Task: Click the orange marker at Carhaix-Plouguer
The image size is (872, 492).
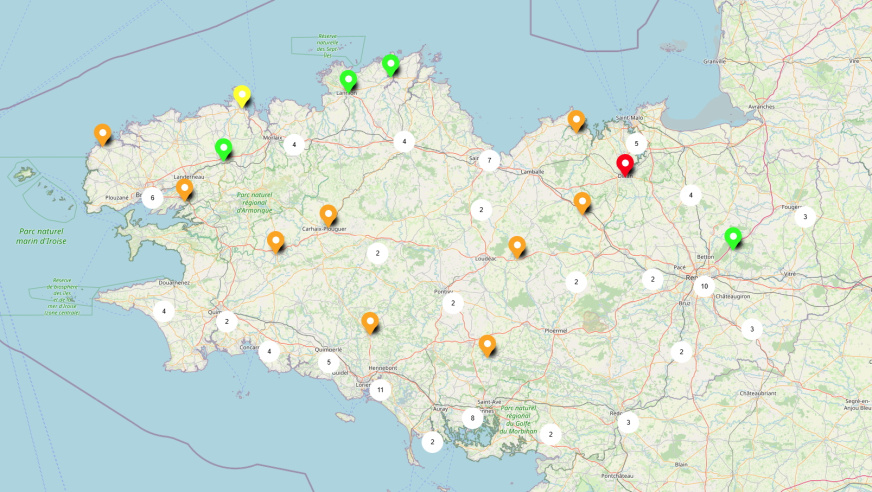Action: pos(328,214)
